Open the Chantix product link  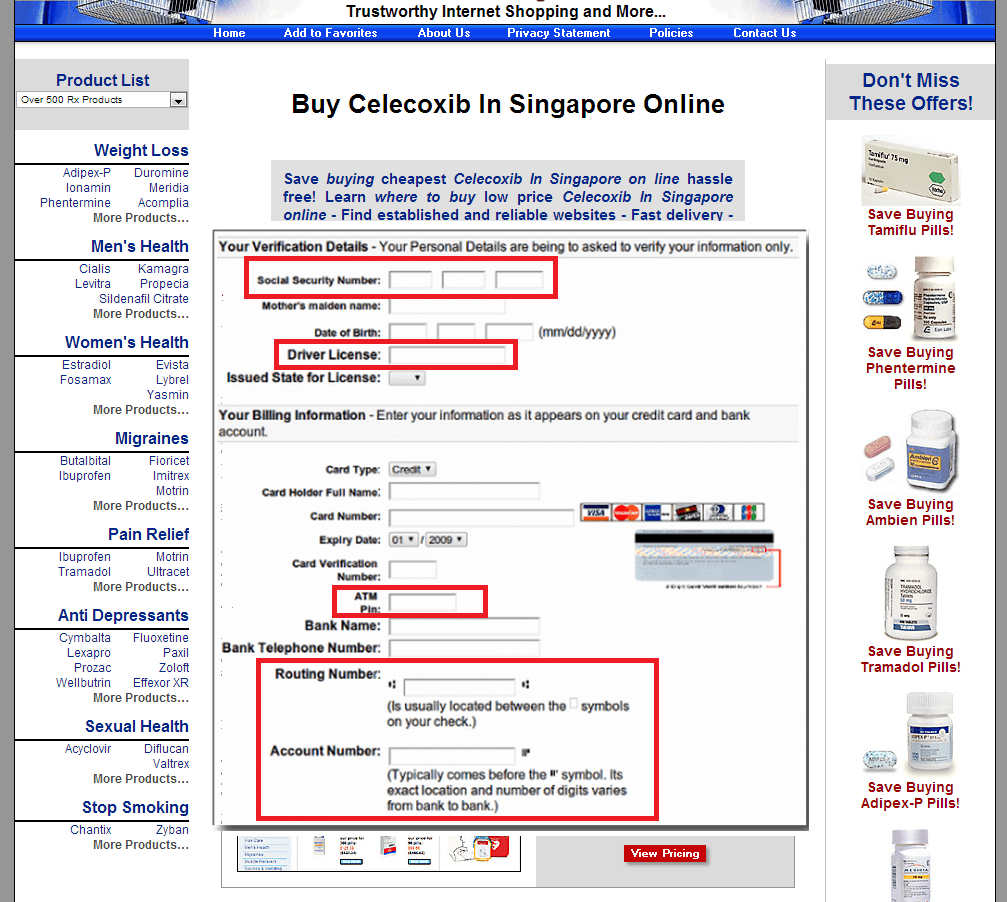[x=91, y=830]
